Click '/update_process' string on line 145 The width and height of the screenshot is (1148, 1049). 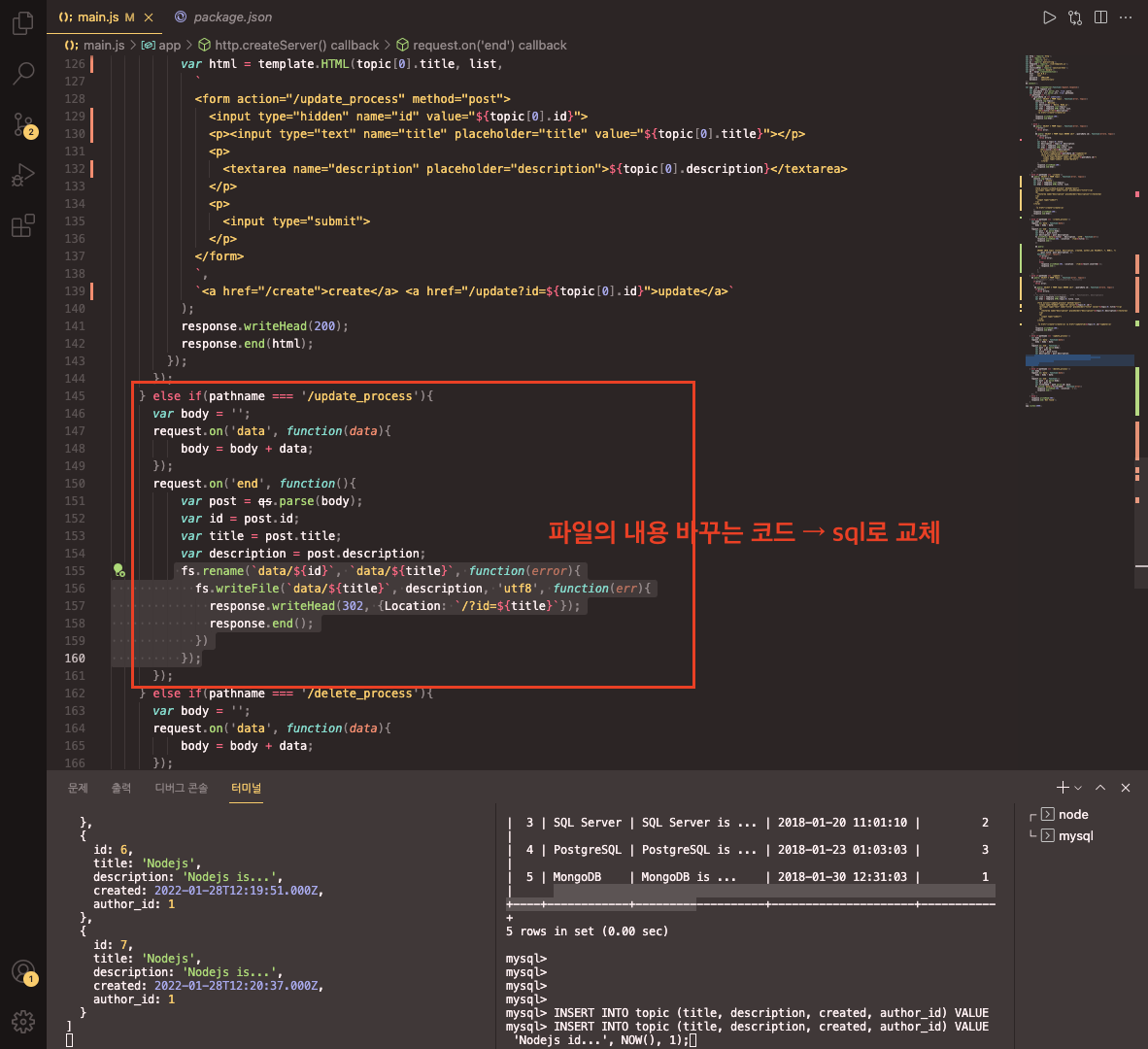tap(359, 396)
